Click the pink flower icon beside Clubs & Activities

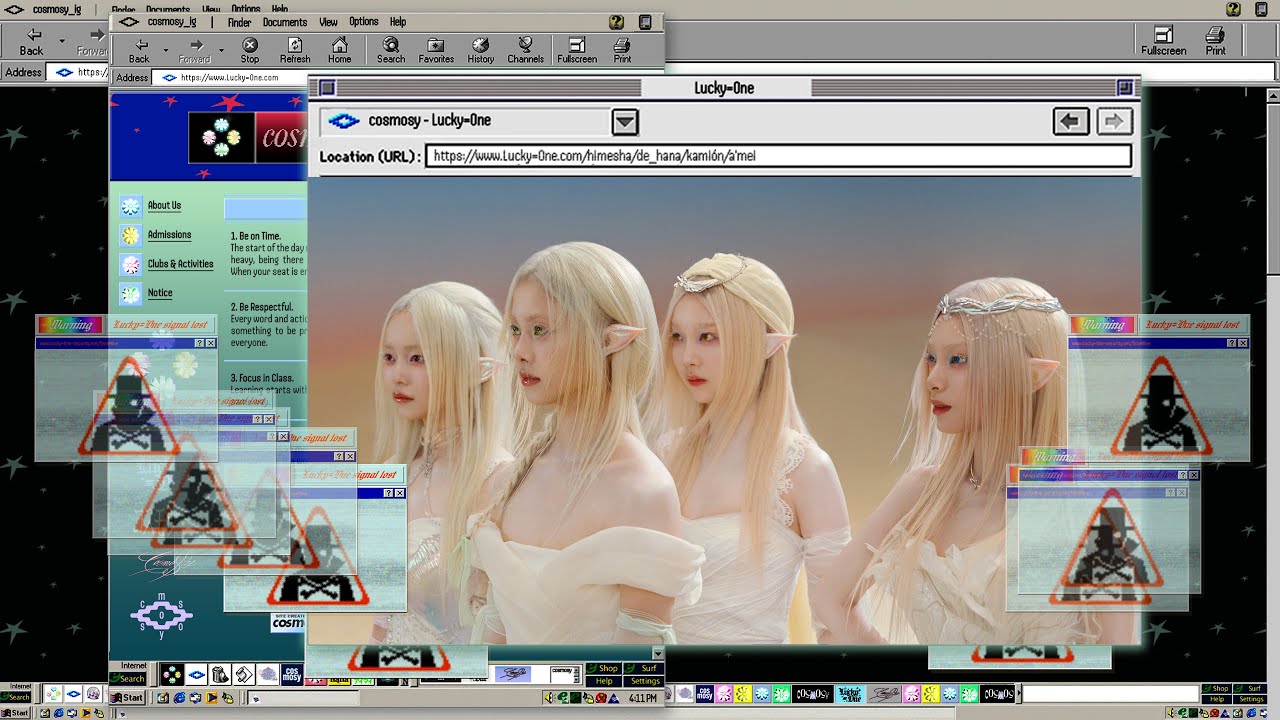pos(130,265)
